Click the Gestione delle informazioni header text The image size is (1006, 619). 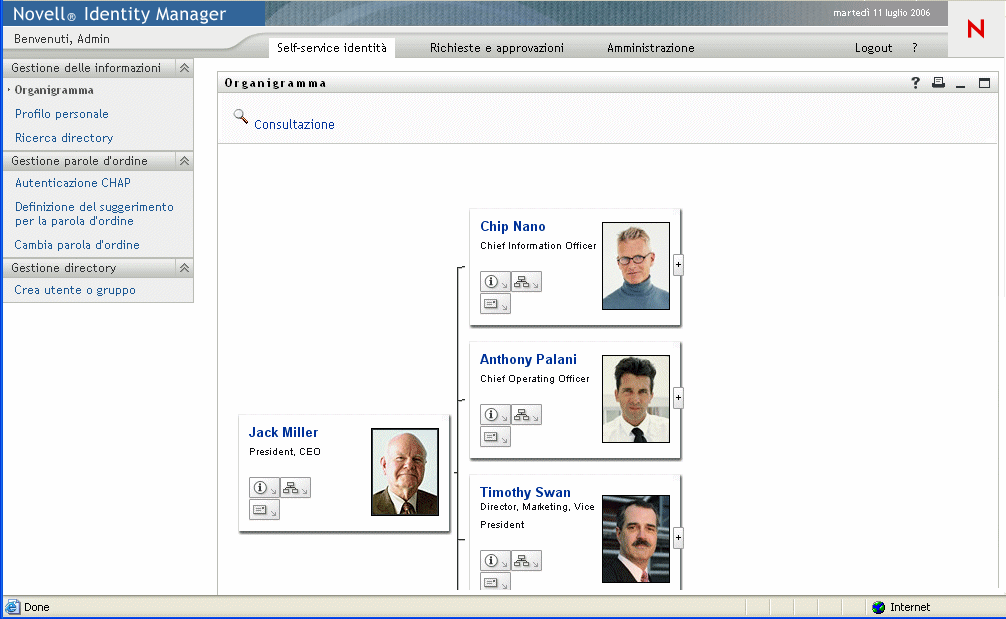85,68
